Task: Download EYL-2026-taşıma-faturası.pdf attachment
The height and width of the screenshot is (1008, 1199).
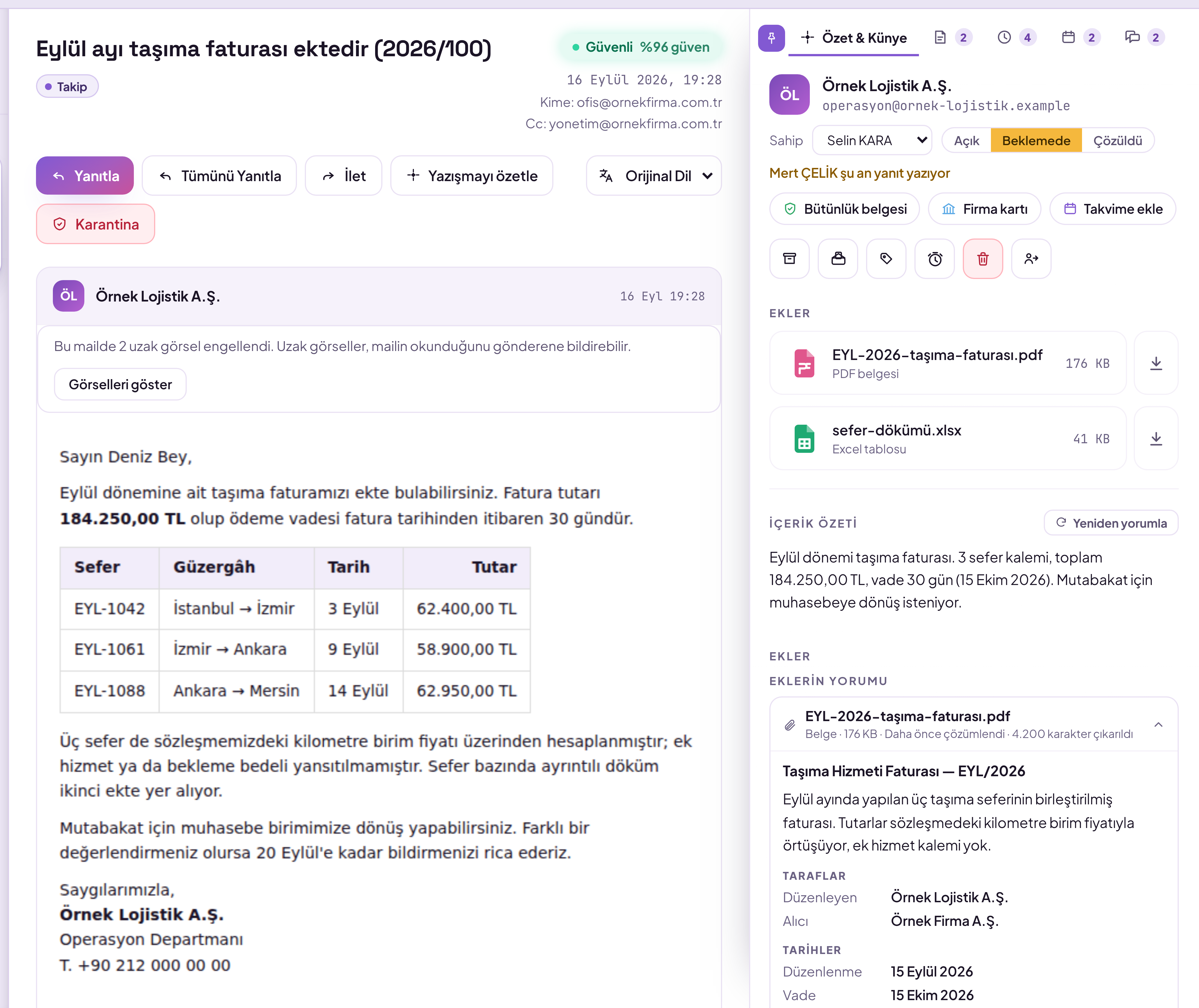Action: pos(1156,363)
